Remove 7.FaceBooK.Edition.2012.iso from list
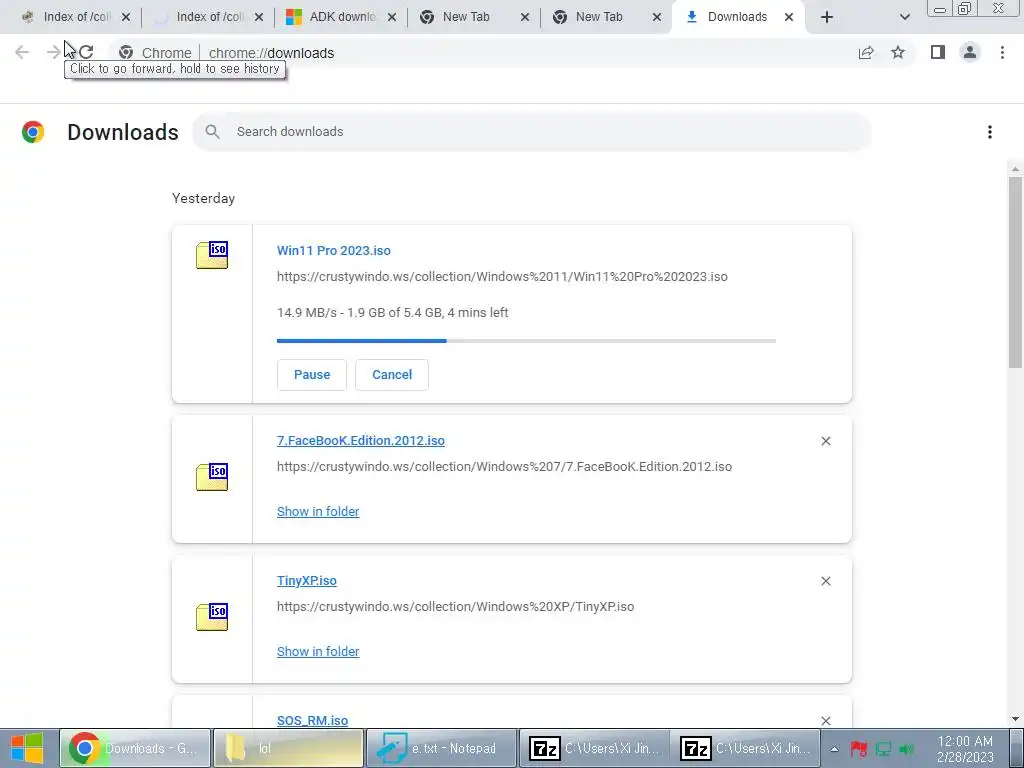This screenshot has height=768, width=1024. coord(825,441)
